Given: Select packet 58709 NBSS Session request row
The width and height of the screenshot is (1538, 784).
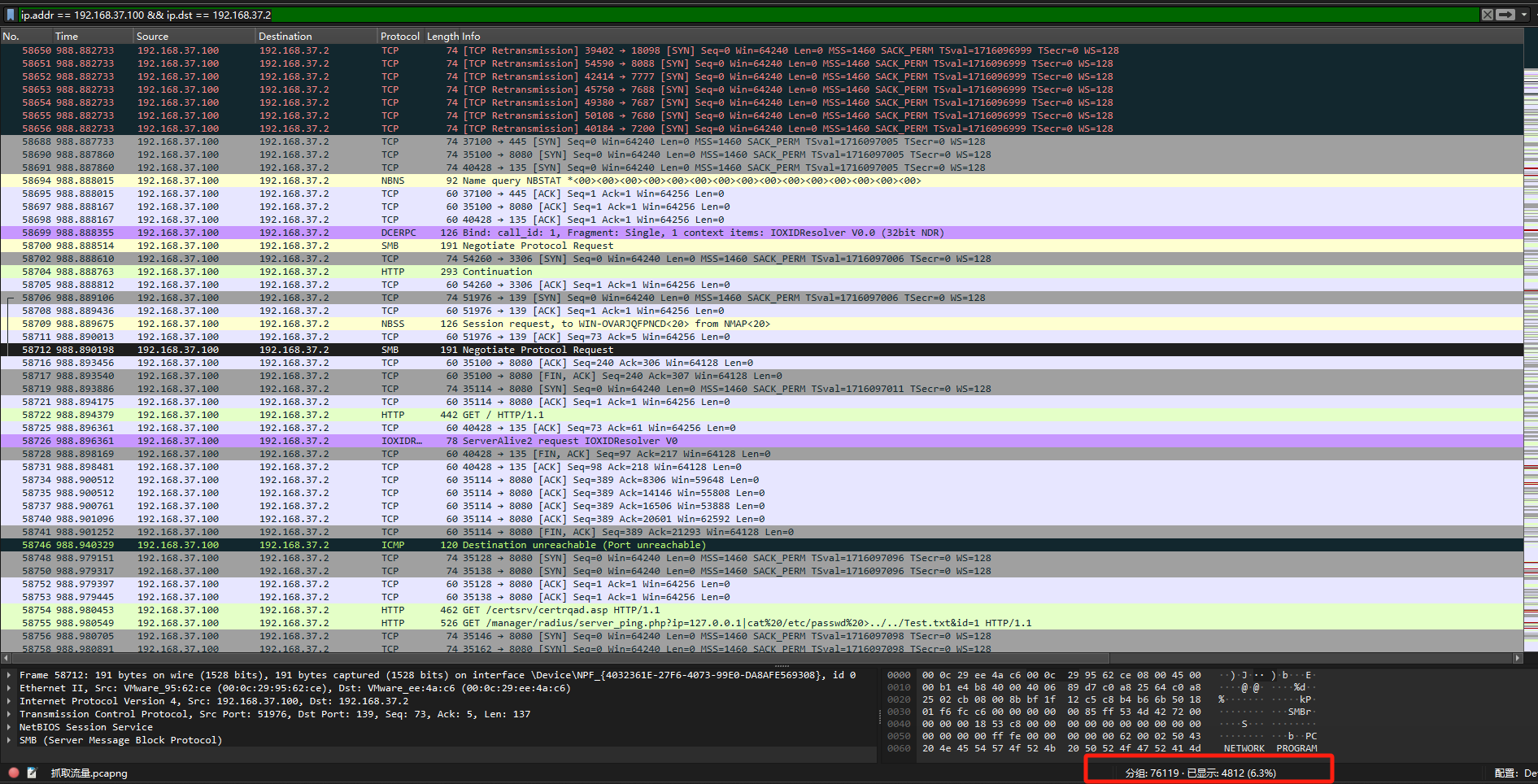Looking at the screenshot, I should 761,324.
